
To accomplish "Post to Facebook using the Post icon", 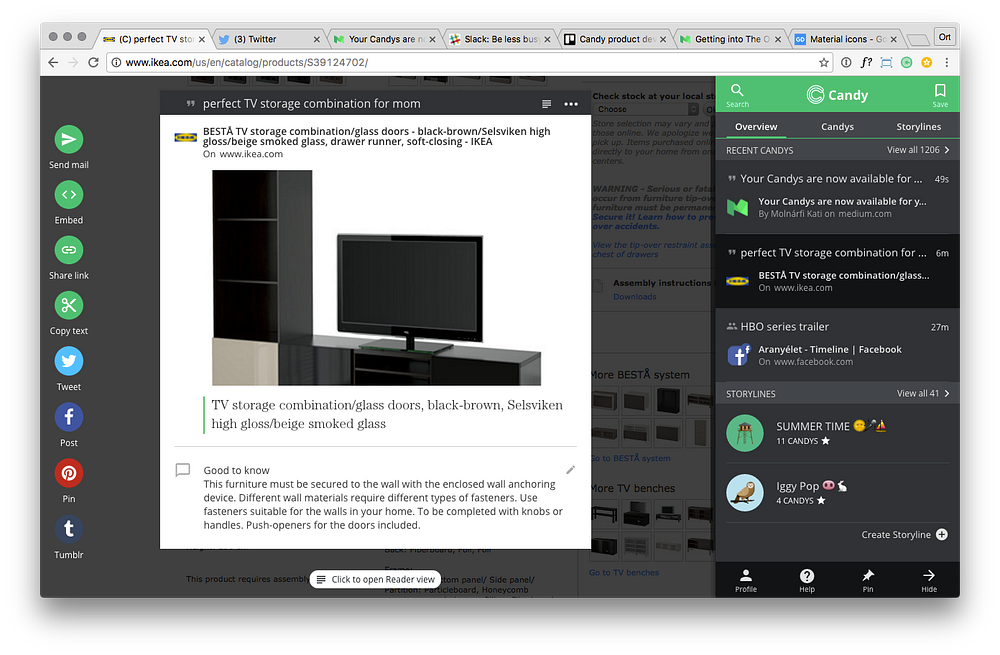I will tap(69, 417).
